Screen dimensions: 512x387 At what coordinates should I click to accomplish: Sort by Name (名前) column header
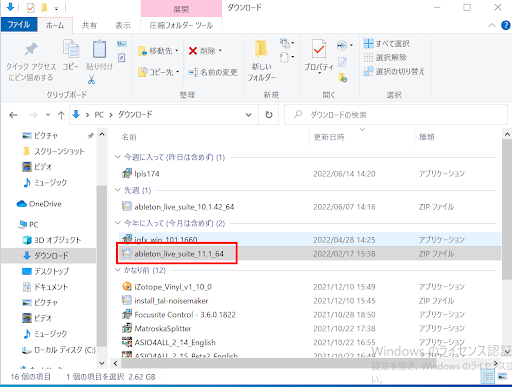[x=129, y=137]
